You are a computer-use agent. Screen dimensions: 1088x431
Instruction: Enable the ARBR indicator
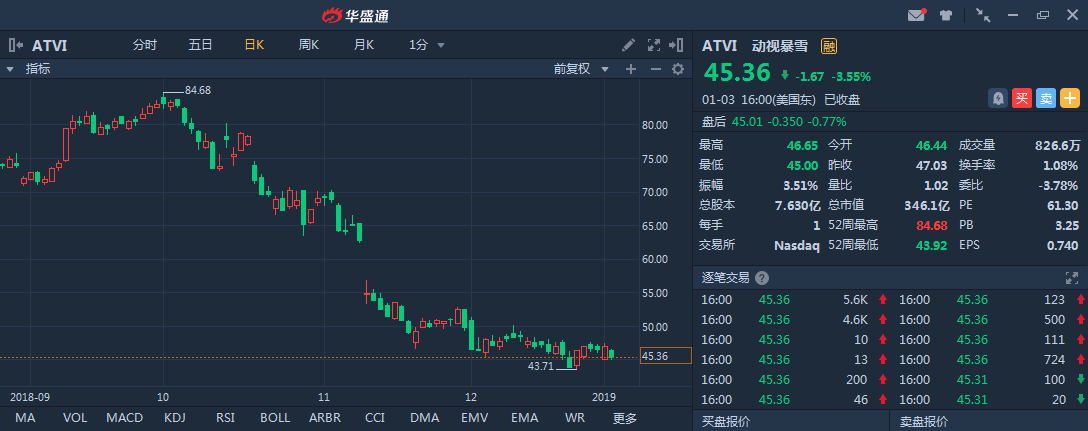[325, 418]
